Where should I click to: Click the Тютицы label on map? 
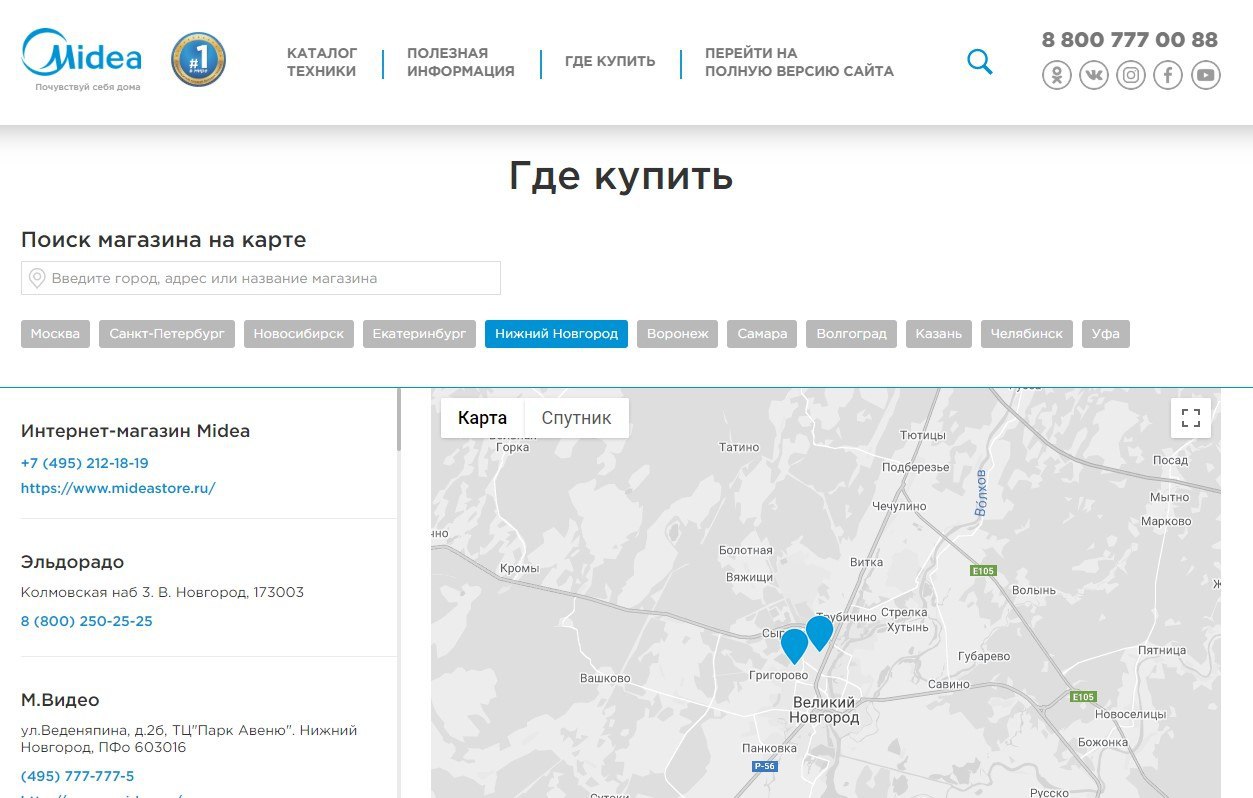(x=923, y=436)
